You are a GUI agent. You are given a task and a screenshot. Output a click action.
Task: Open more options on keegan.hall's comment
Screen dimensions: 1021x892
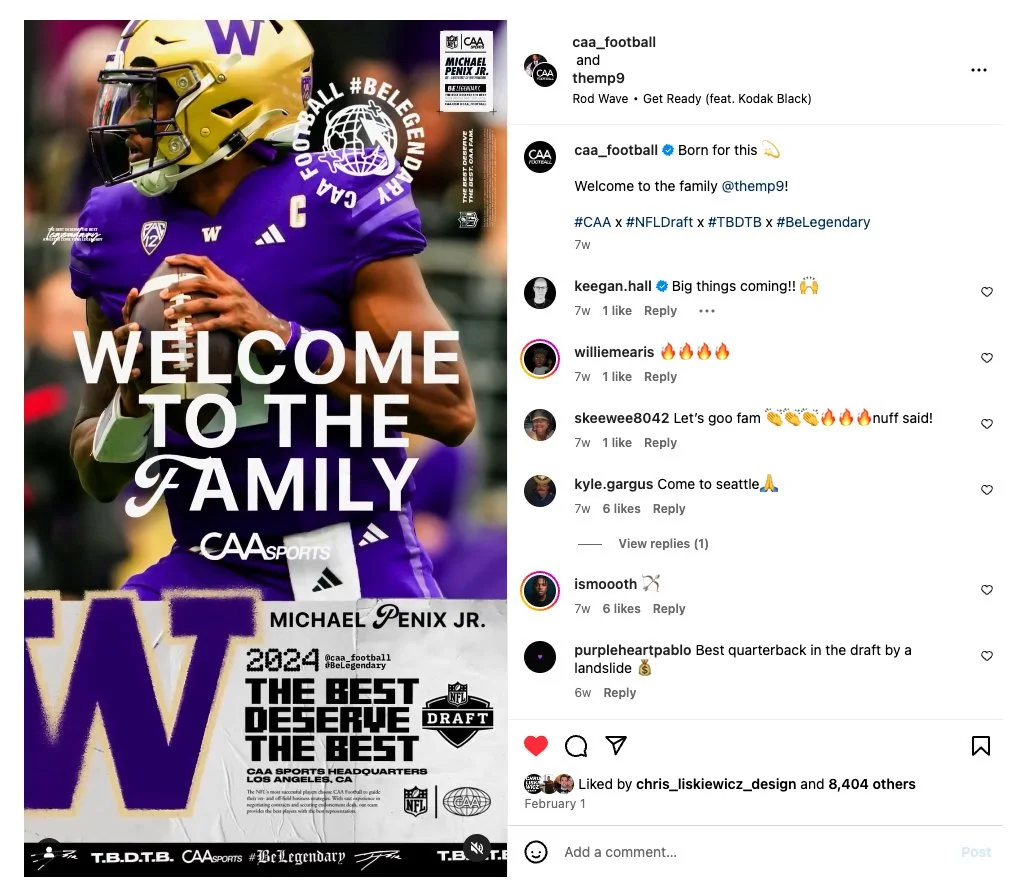pyautogui.click(x=706, y=311)
